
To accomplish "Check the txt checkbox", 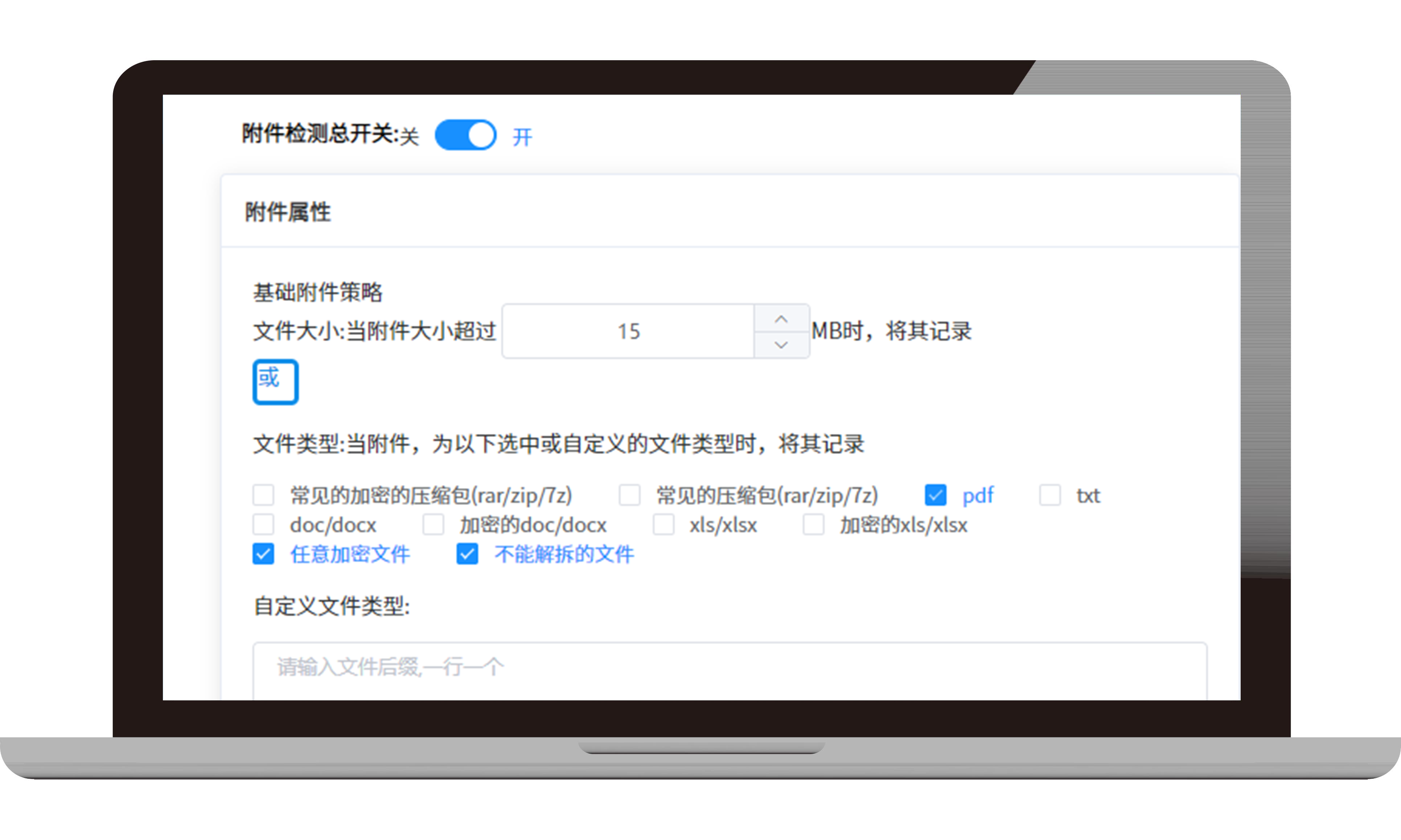I will tap(1050, 495).
